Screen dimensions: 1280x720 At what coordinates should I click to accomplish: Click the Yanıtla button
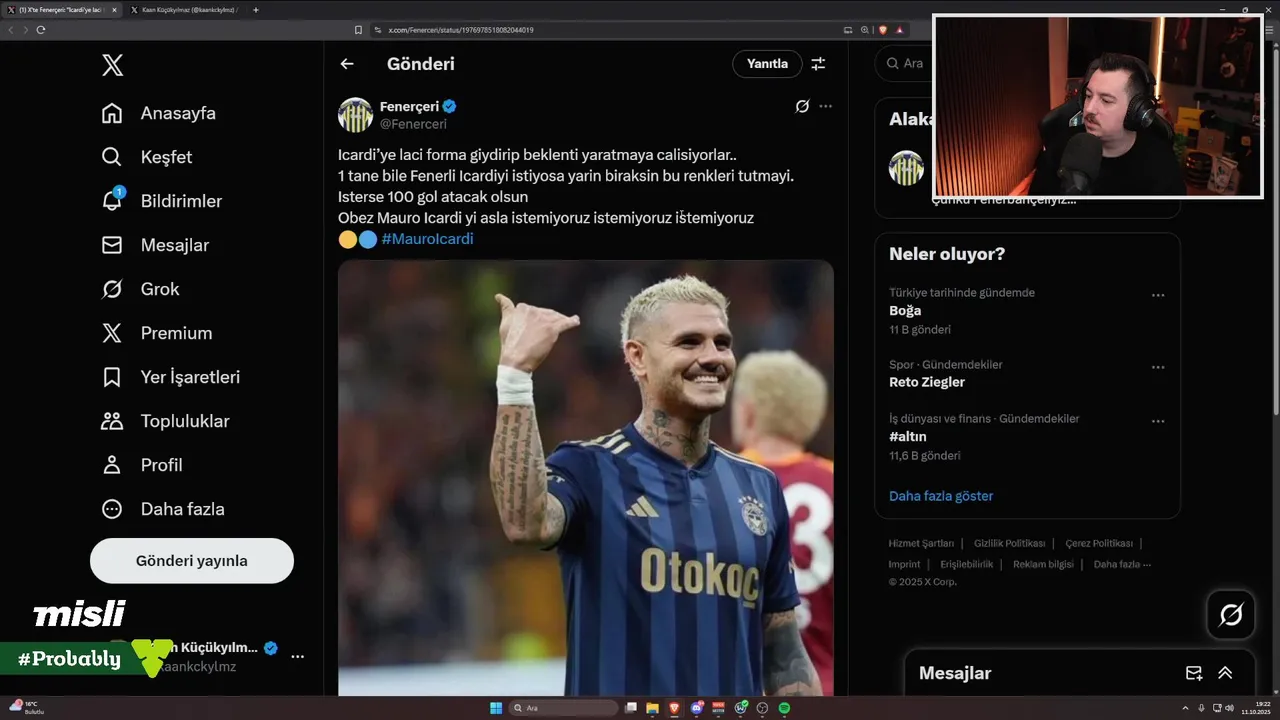pyautogui.click(x=767, y=64)
